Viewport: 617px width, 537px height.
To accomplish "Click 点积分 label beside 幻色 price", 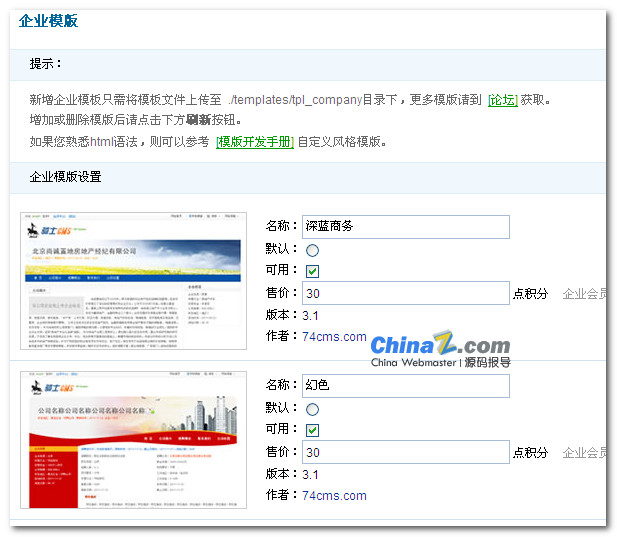I will [x=530, y=453].
